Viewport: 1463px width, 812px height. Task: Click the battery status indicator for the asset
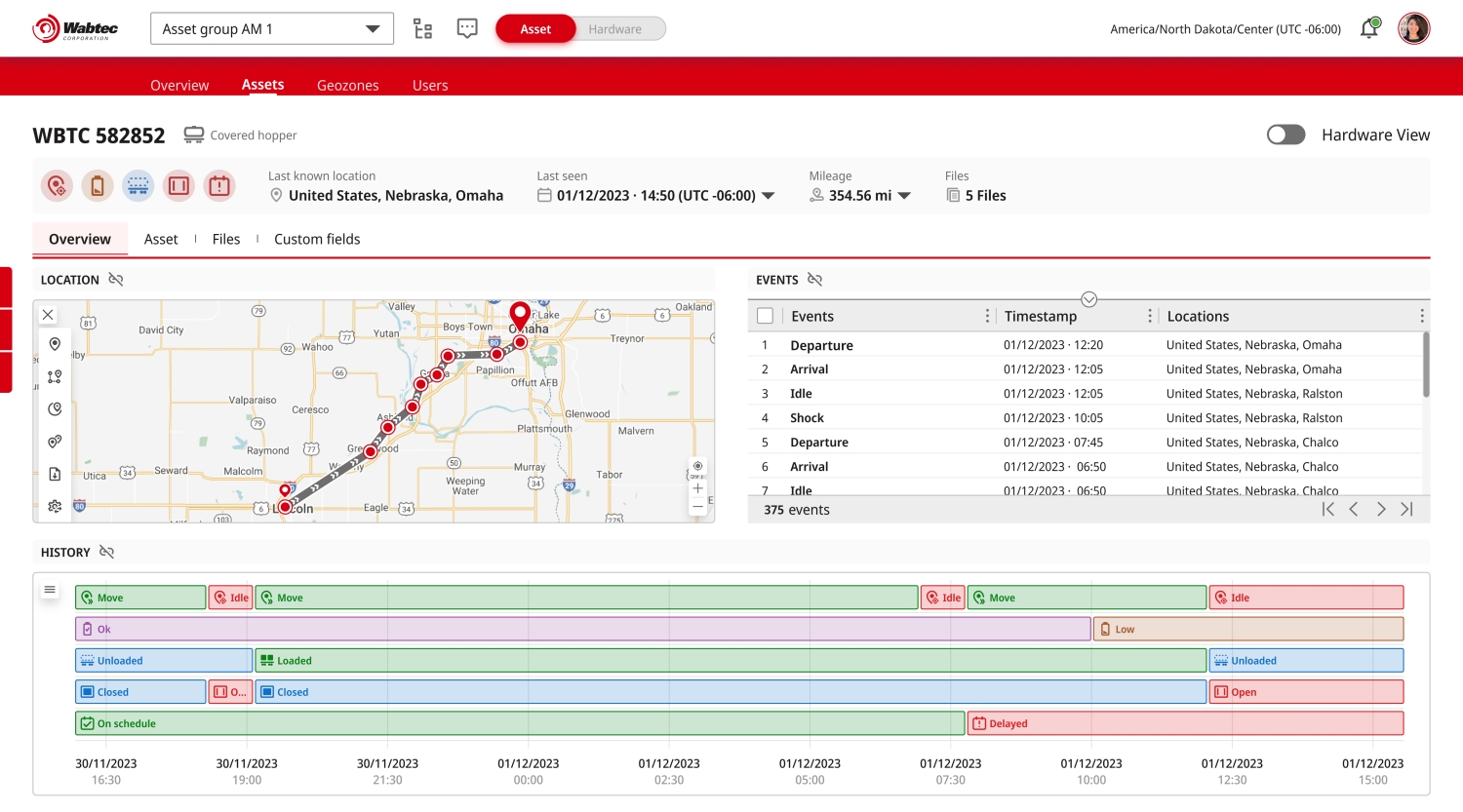coord(97,185)
